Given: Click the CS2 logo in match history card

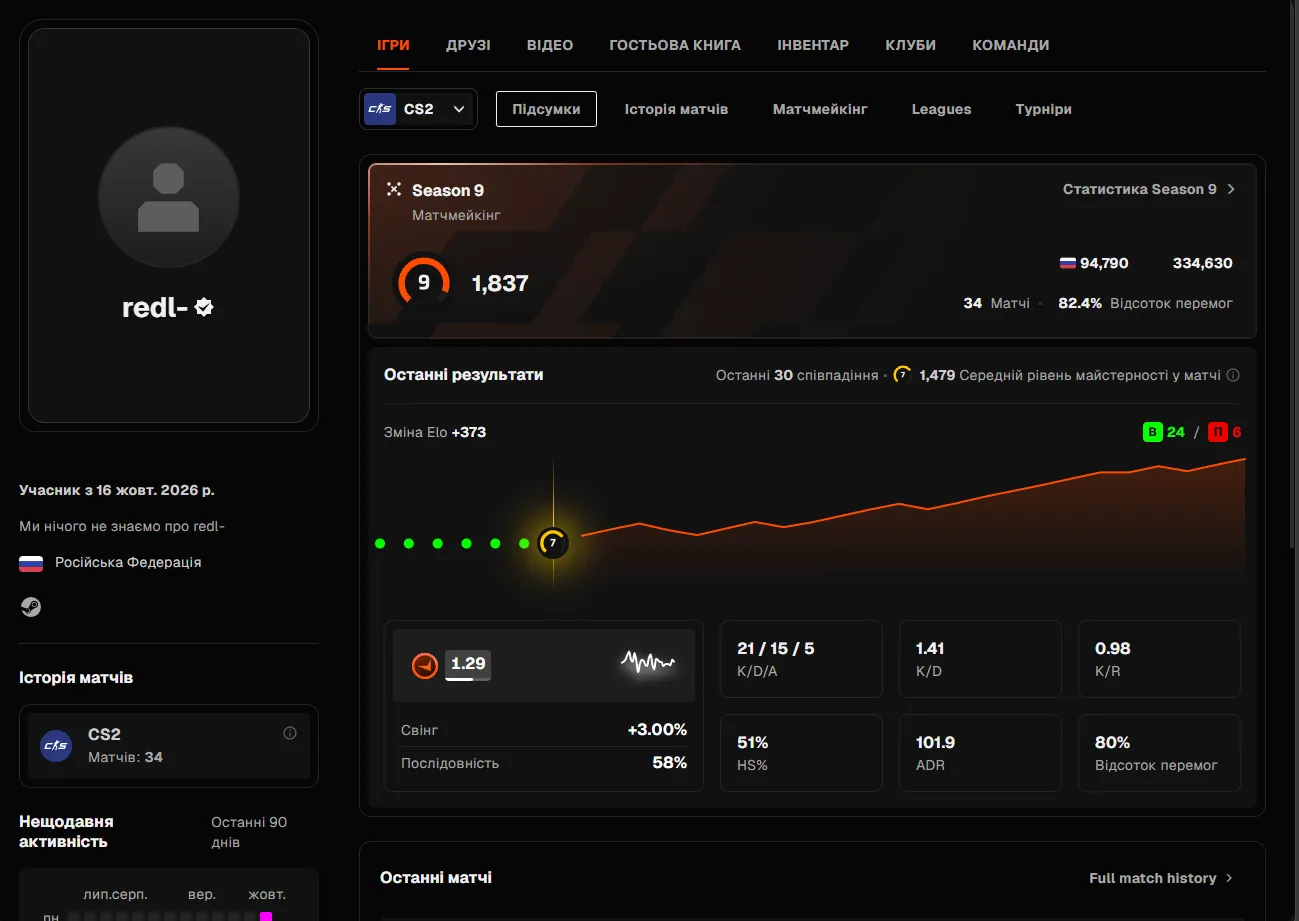Looking at the screenshot, I should [x=56, y=746].
